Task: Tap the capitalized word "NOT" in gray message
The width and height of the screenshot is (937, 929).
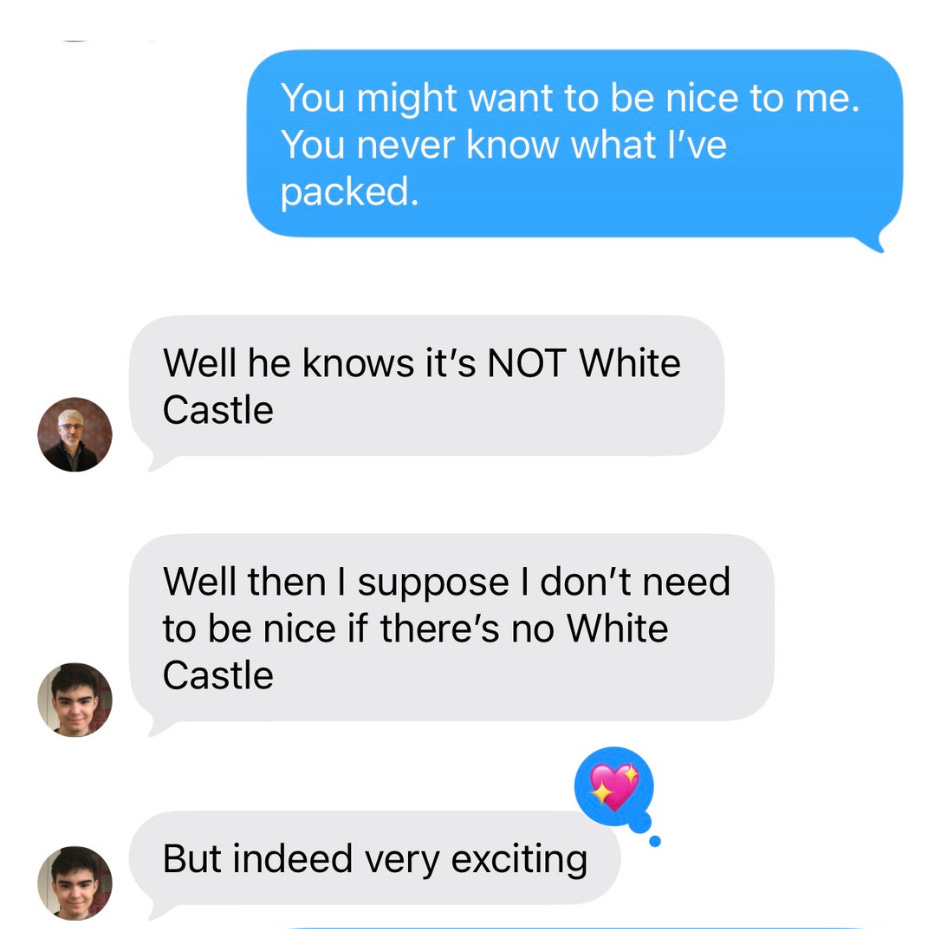Action: coord(526,363)
